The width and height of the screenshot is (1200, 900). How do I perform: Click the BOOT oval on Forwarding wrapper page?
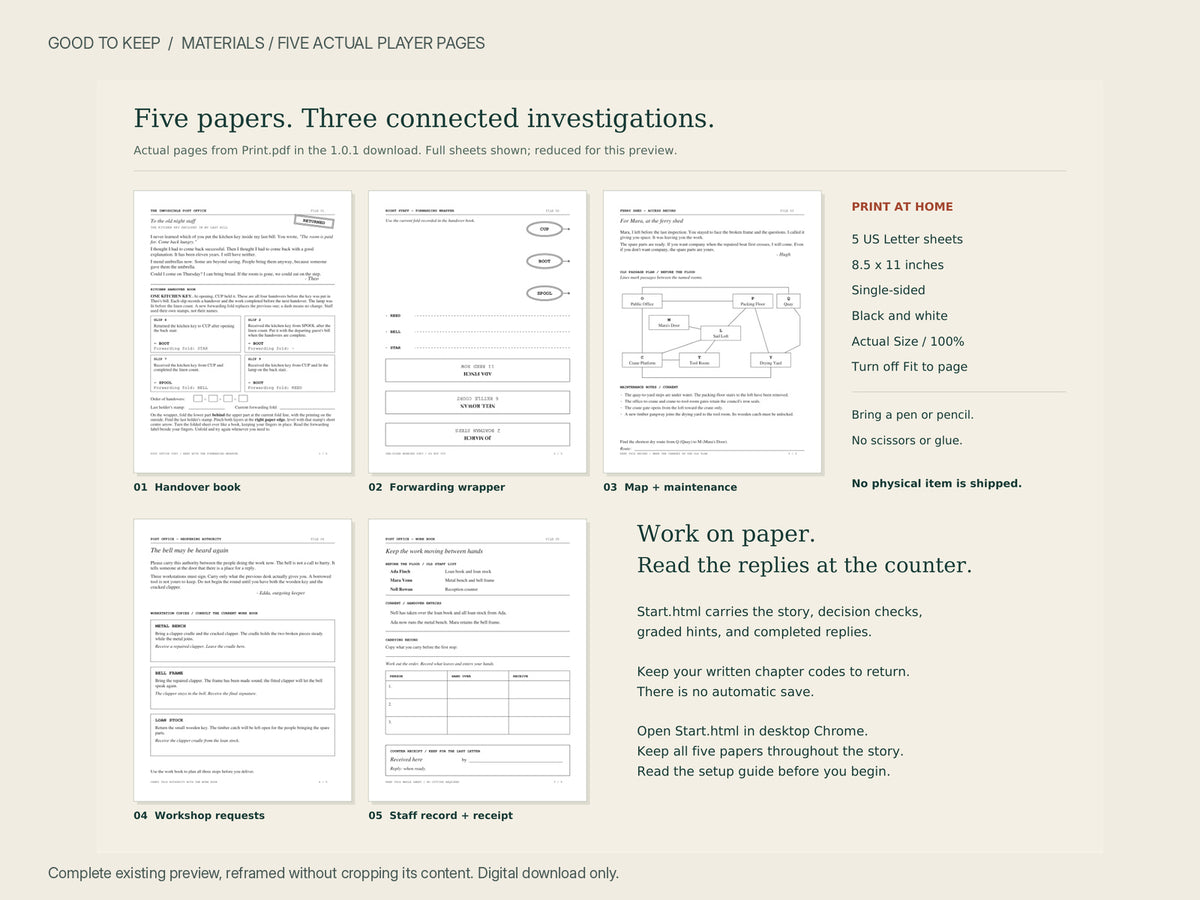click(x=544, y=261)
